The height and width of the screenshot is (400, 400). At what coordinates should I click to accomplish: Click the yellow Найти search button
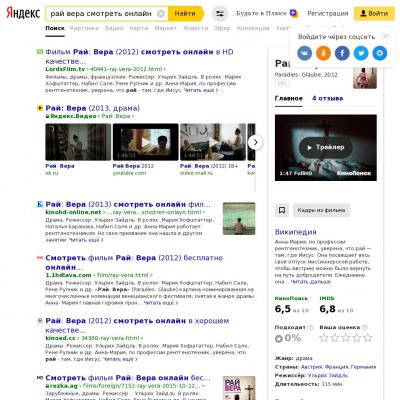[x=186, y=14]
